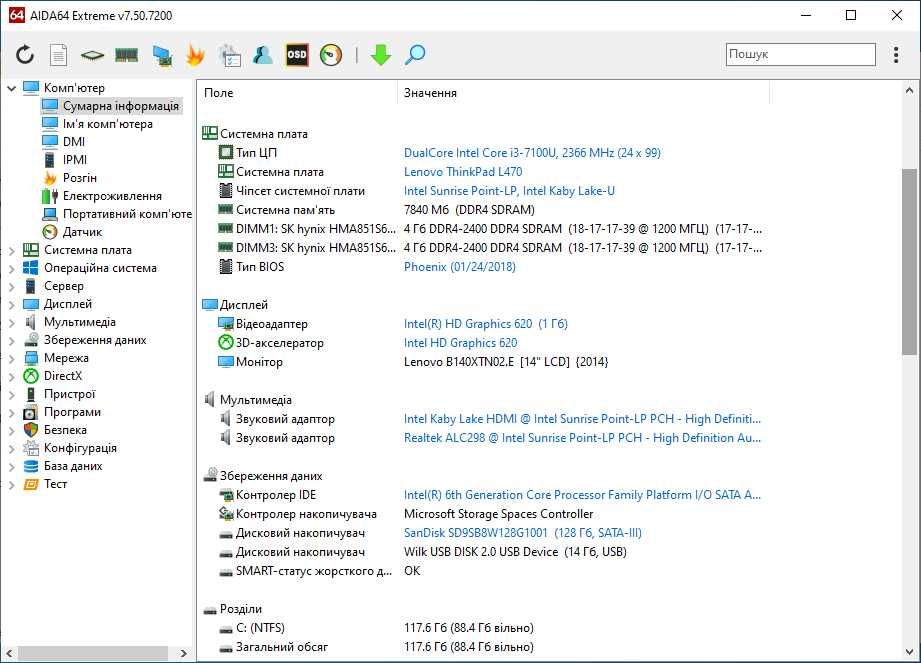The width and height of the screenshot is (921, 663).
Task: Open the user account toolbar icon
Action: click(x=263, y=55)
